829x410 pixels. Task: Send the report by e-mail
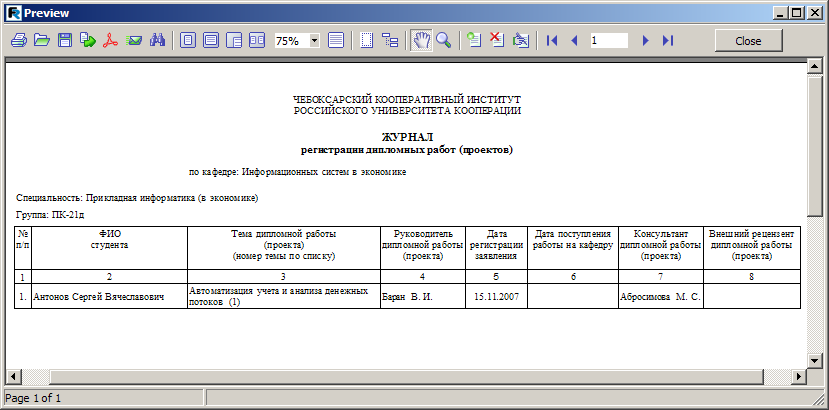coord(134,41)
